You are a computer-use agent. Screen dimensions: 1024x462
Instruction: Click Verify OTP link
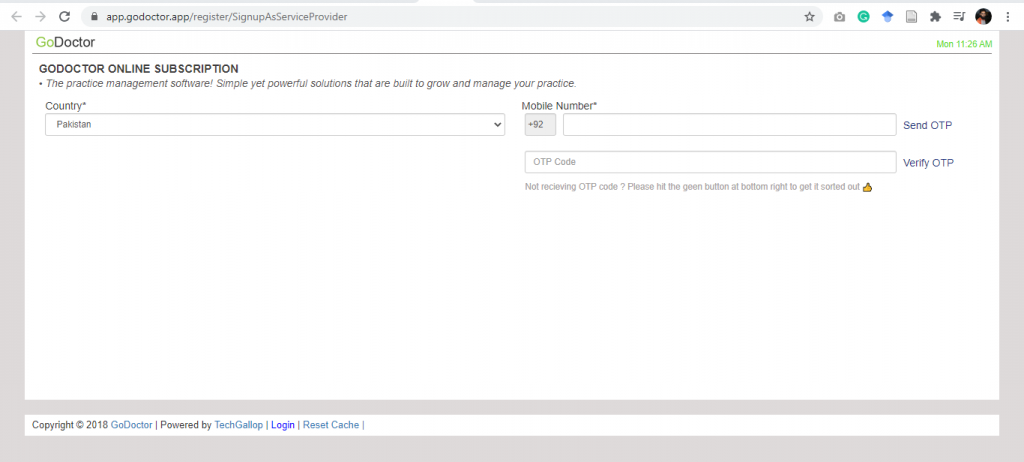pos(928,163)
